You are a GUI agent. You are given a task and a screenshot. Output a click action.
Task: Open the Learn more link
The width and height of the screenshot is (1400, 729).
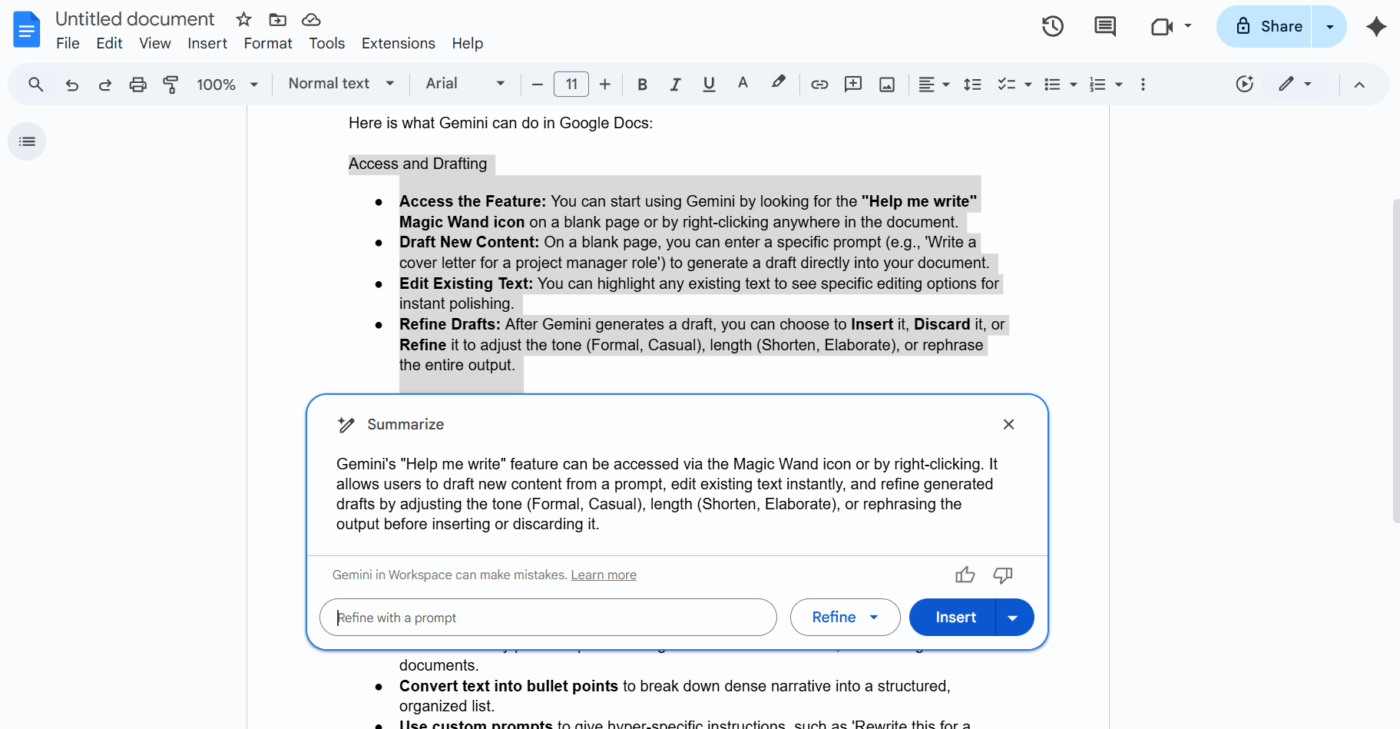coord(603,575)
